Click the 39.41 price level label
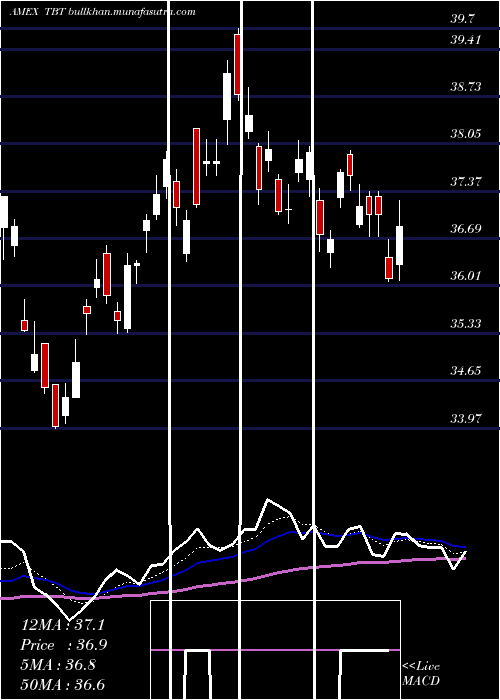The image size is (500, 700). click(466, 40)
